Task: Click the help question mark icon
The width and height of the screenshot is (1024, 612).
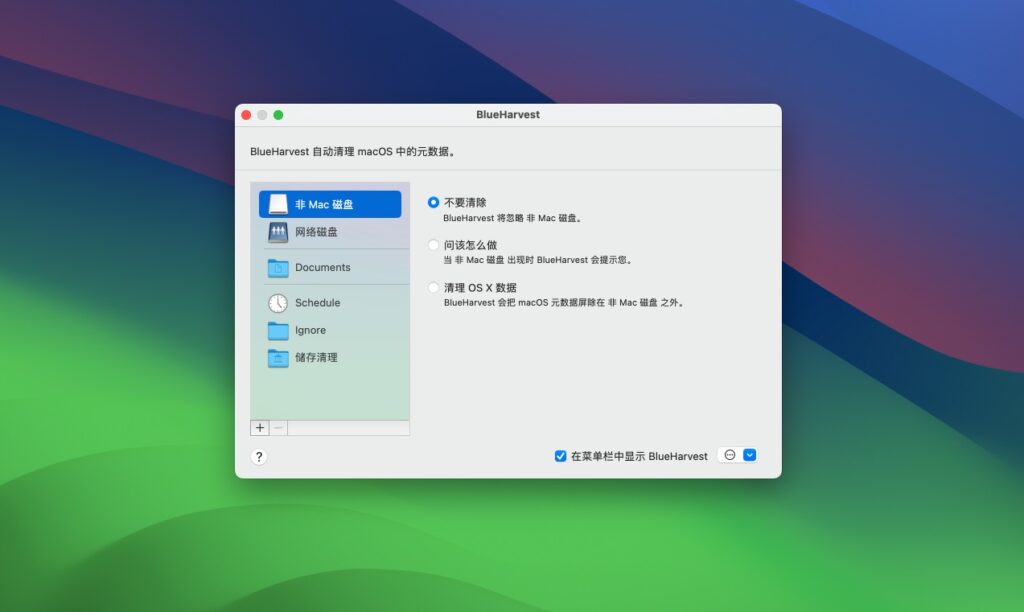Action: (x=259, y=456)
